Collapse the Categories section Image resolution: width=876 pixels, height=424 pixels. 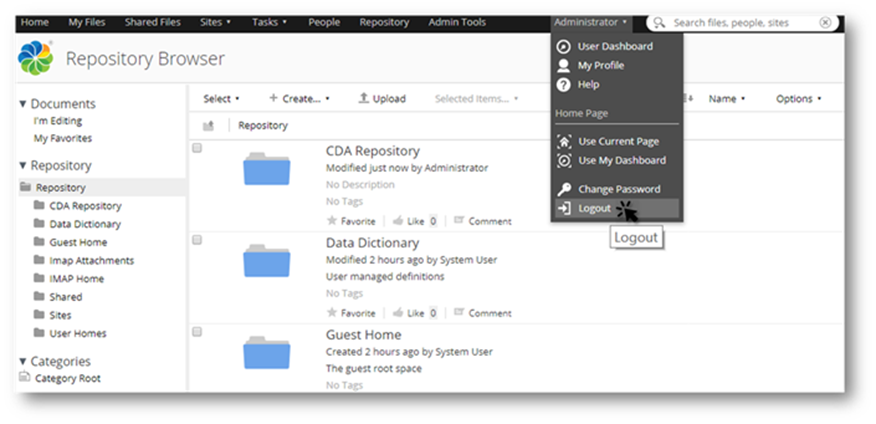[x=24, y=361]
